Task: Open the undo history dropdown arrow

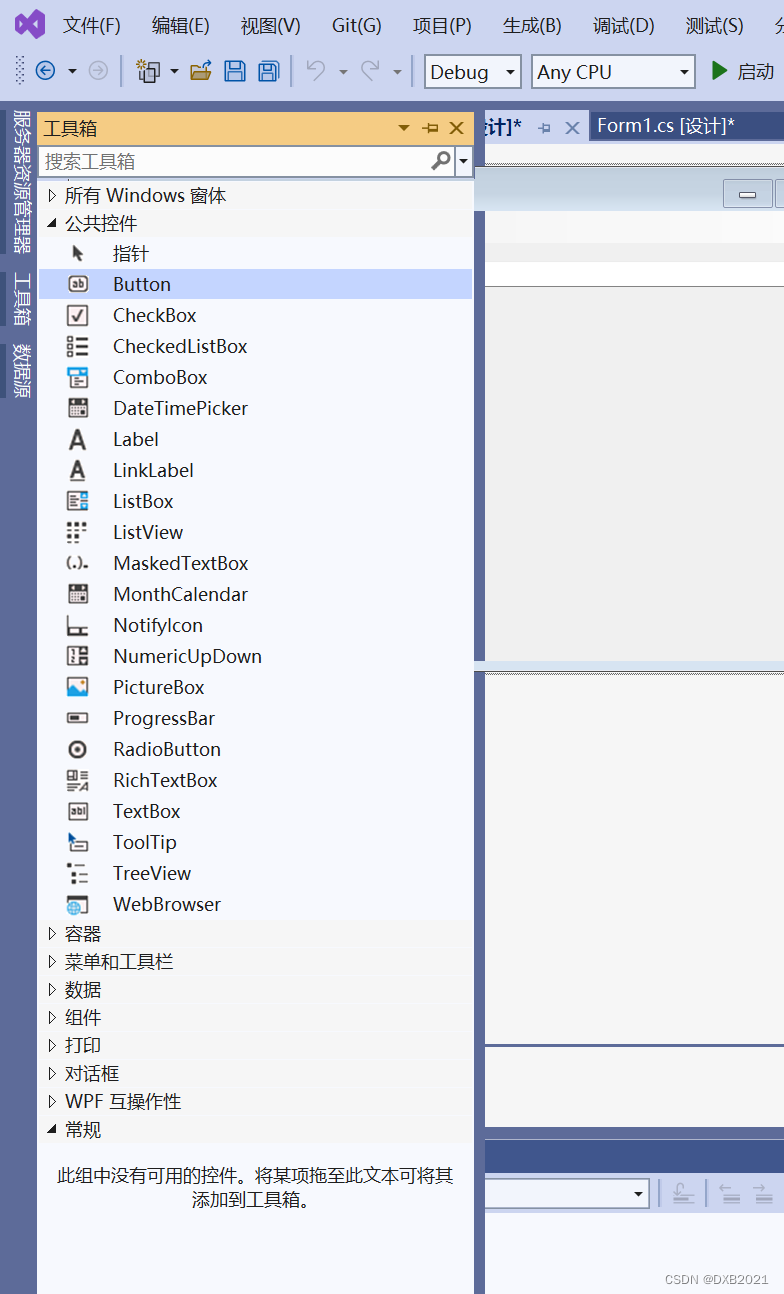Action: click(x=343, y=71)
